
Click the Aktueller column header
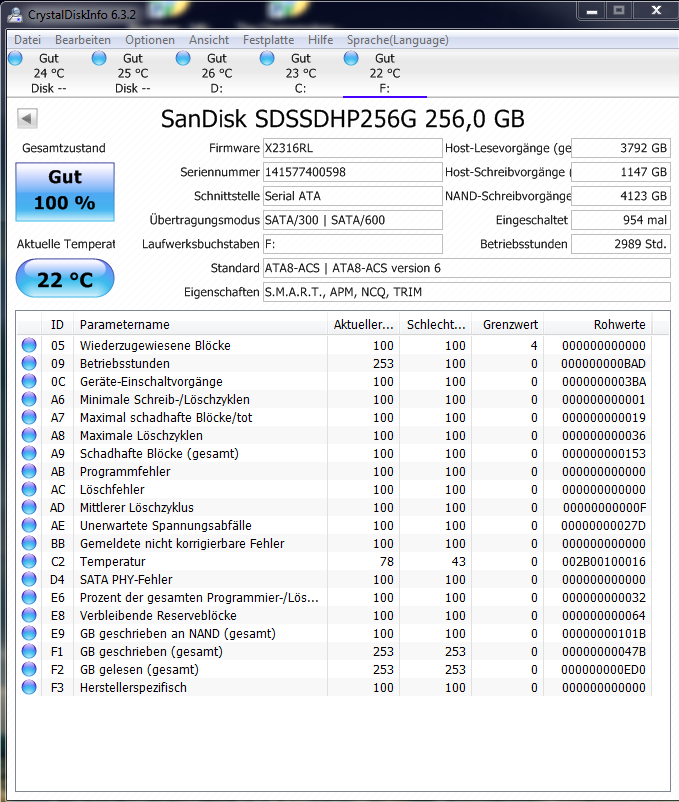coord(364,325)
